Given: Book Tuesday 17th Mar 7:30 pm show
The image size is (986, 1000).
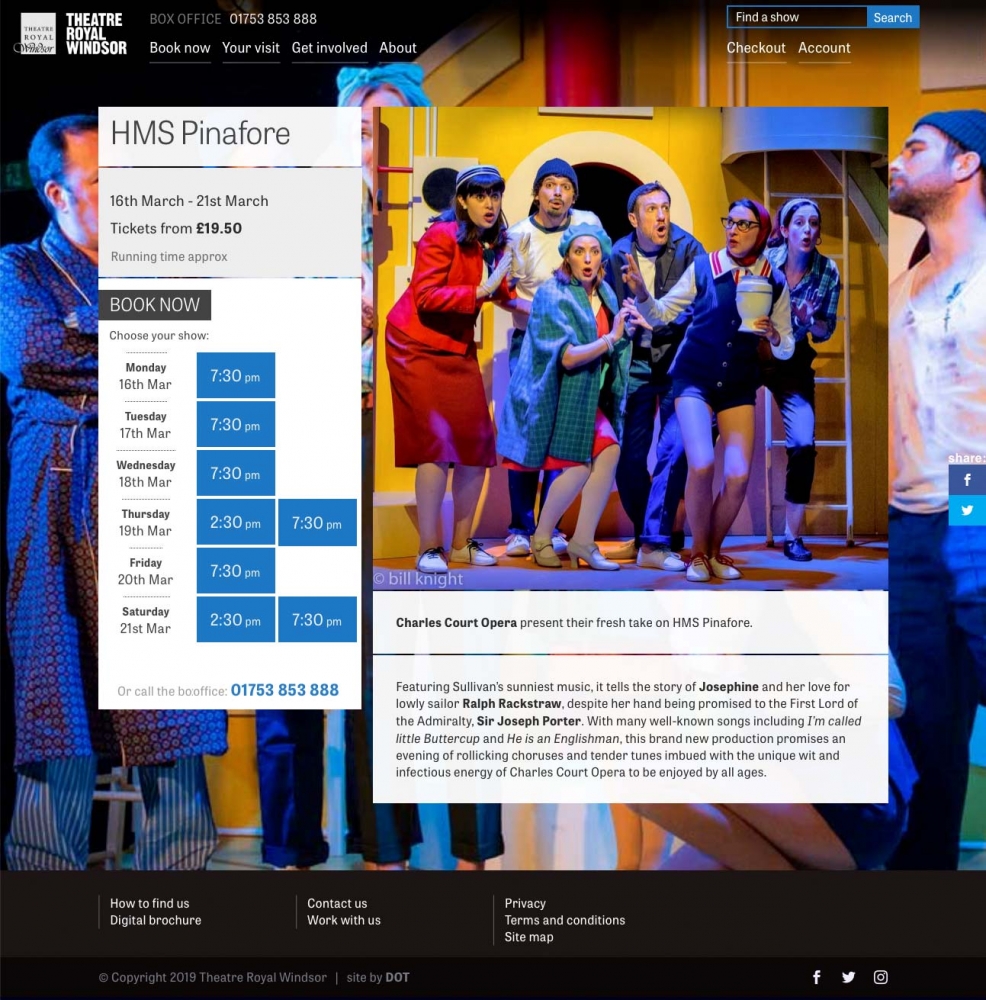Looking at the screenshot, I should click(x=235, y=424).
